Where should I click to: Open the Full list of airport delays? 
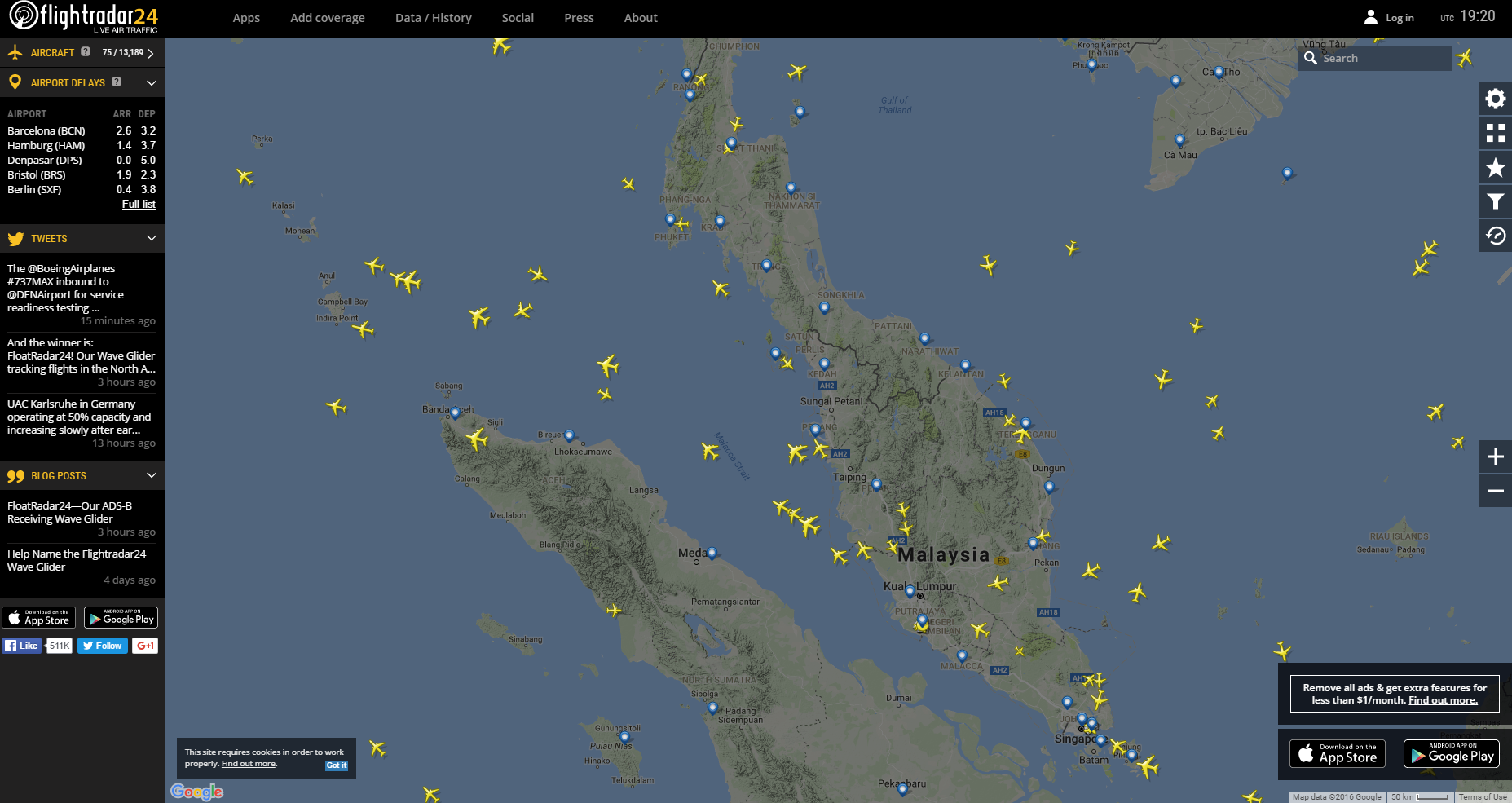tap(139, 204)
